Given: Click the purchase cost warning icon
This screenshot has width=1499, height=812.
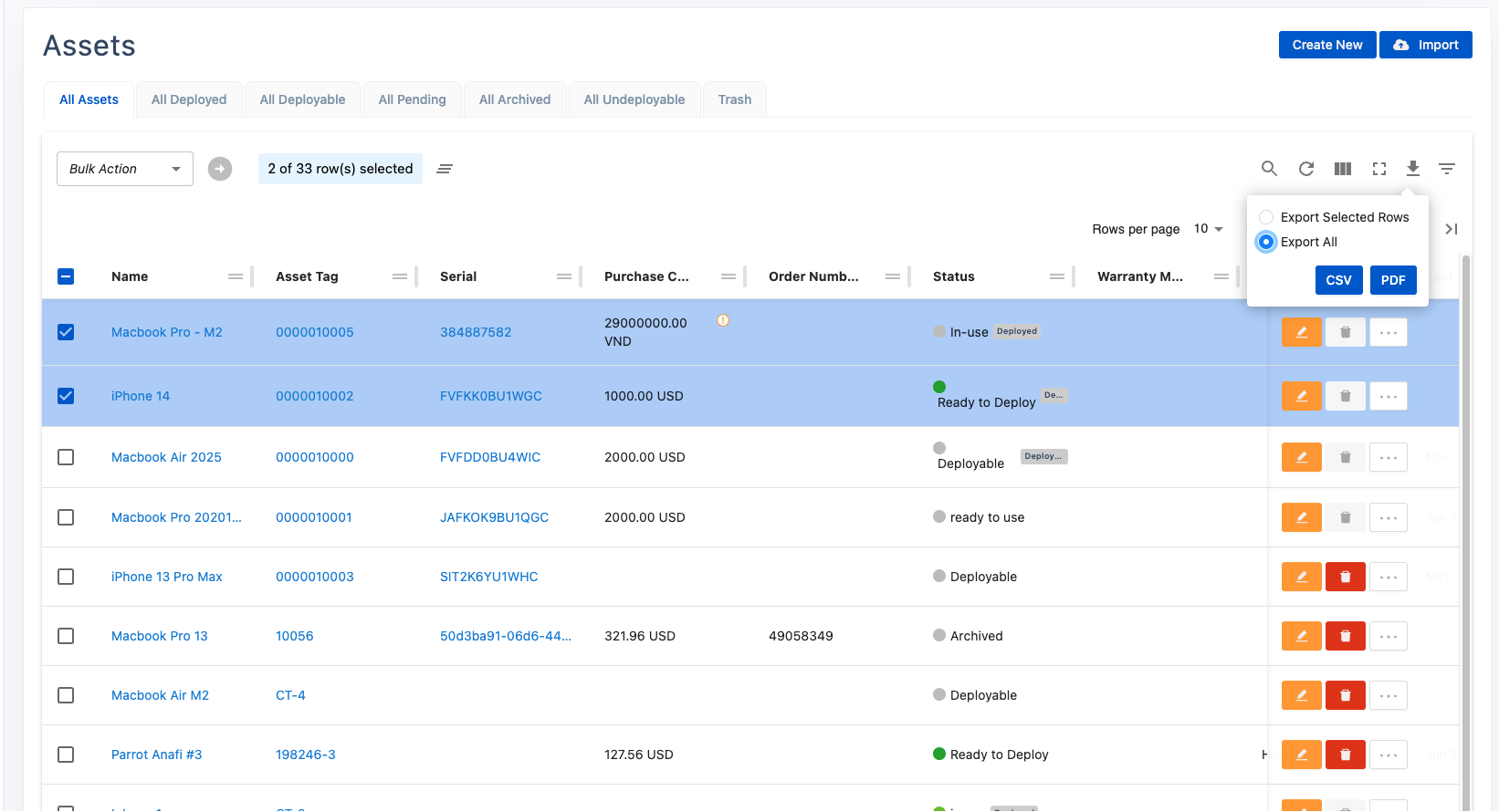Looking at the screenshot, I should coord(723,320).
